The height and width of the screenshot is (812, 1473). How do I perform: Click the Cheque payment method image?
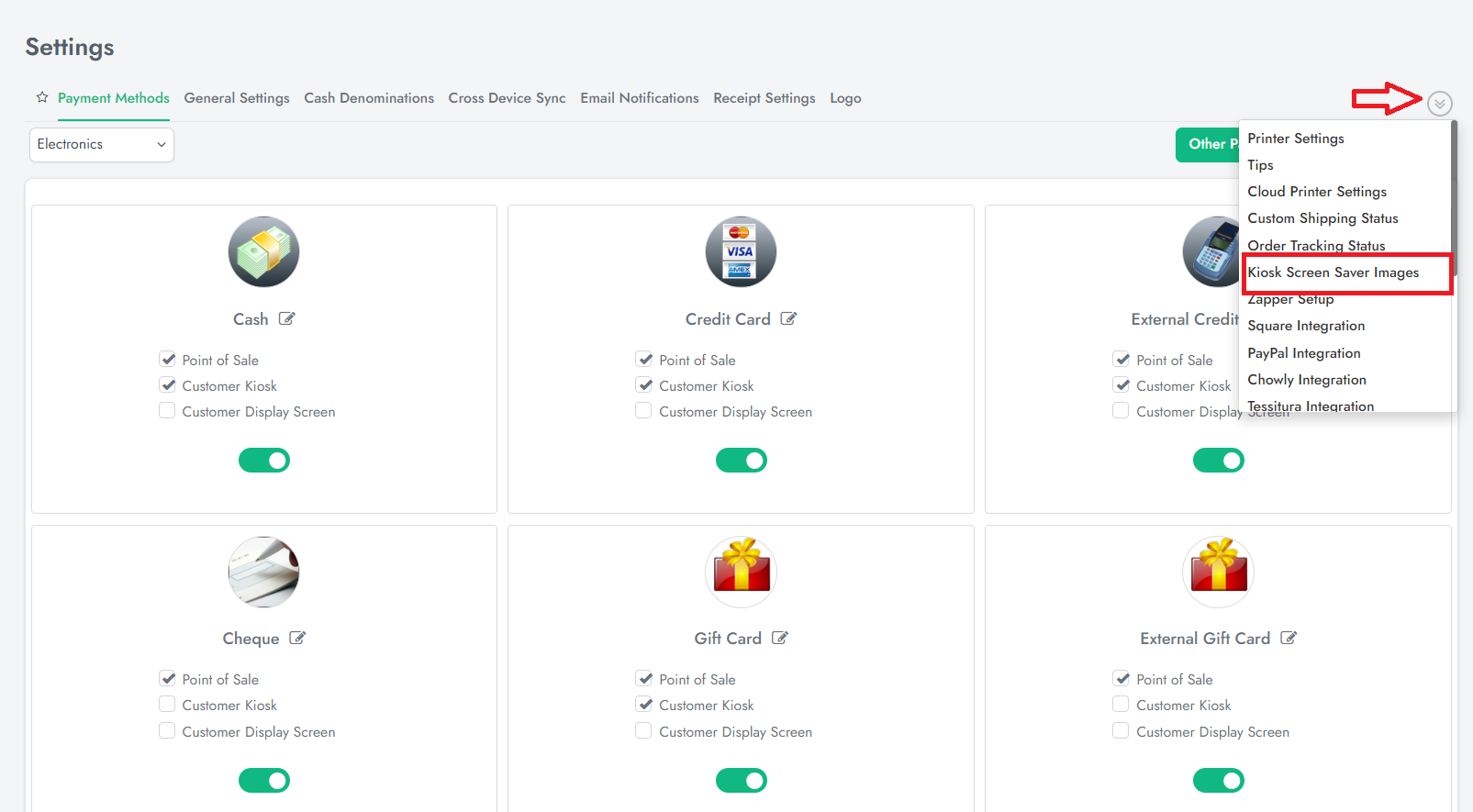pyautogui.click(x=263, y=572)
